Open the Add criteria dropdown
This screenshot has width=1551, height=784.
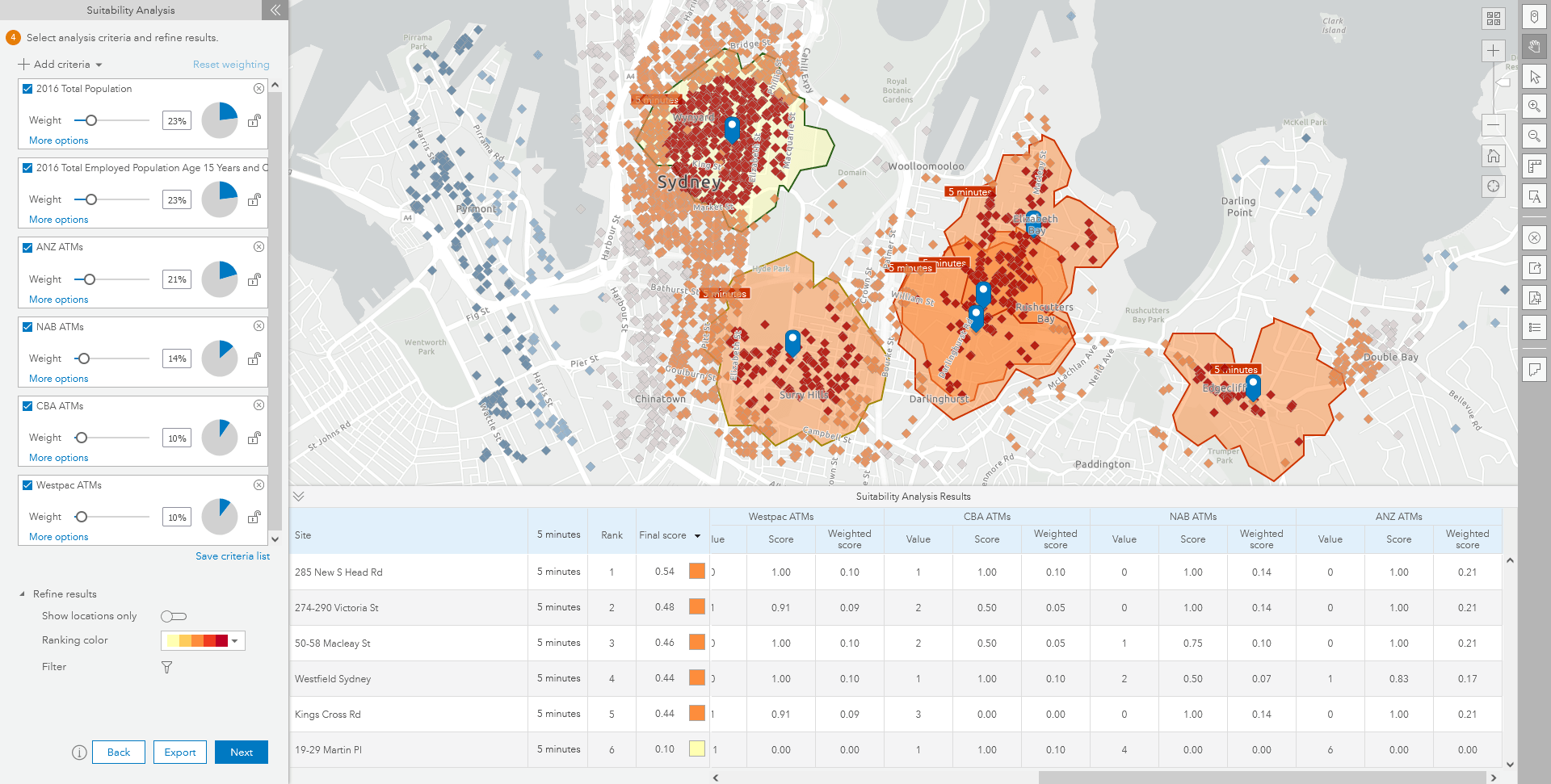pos(61,65)
